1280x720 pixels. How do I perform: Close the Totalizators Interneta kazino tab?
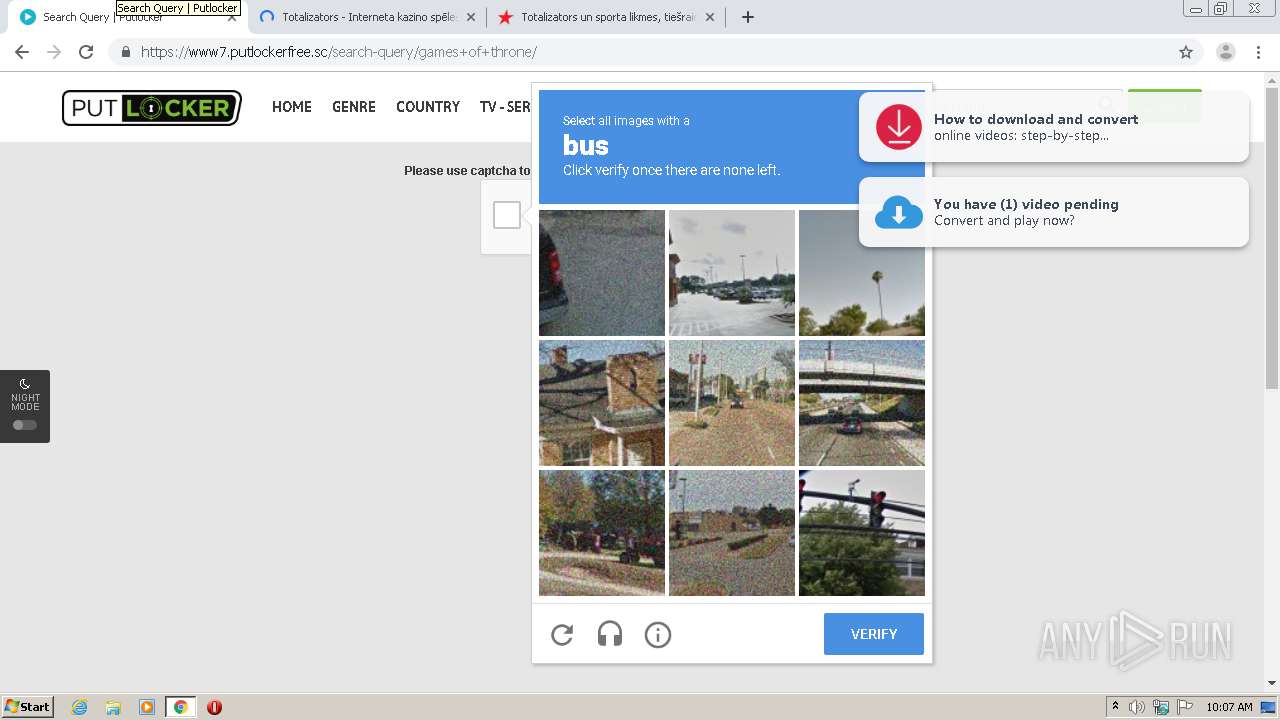471,17
